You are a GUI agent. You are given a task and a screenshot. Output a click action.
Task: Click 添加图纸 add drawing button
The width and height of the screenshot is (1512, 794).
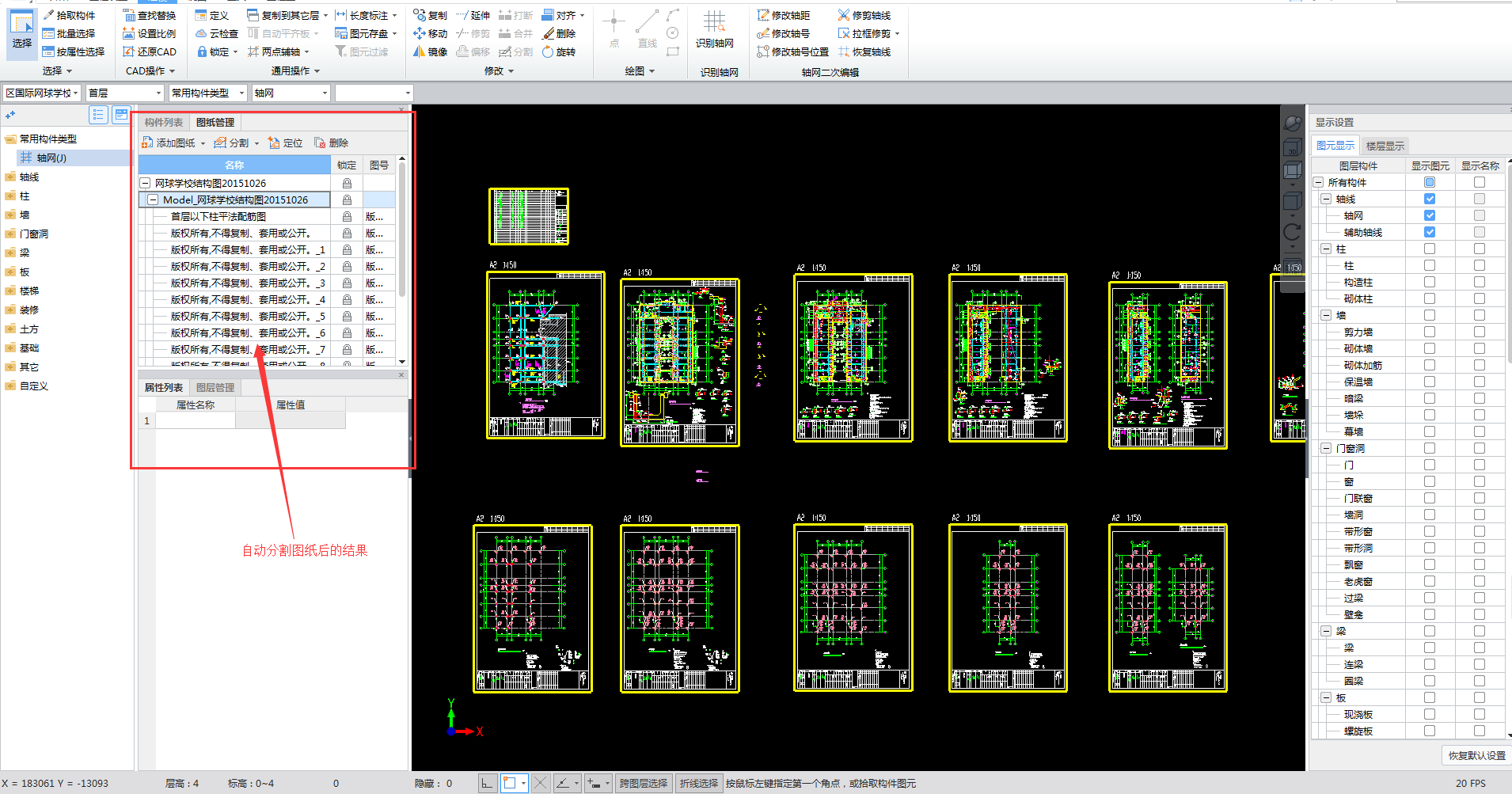[168, 142]
